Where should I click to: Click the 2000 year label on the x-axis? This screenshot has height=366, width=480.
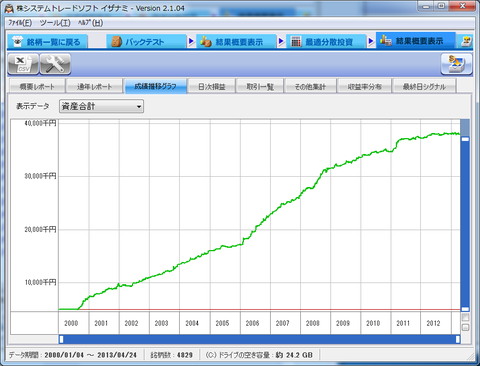point(71,323)
